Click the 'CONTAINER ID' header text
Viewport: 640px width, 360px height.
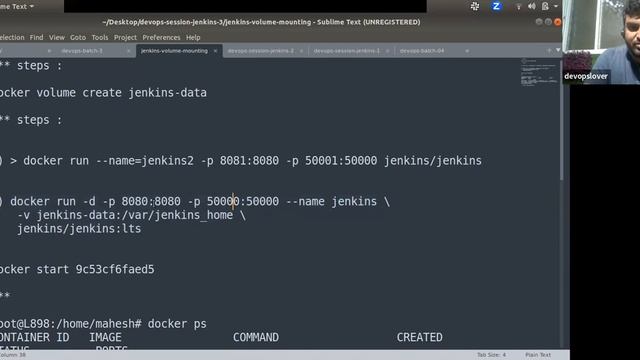coord(34,338)
